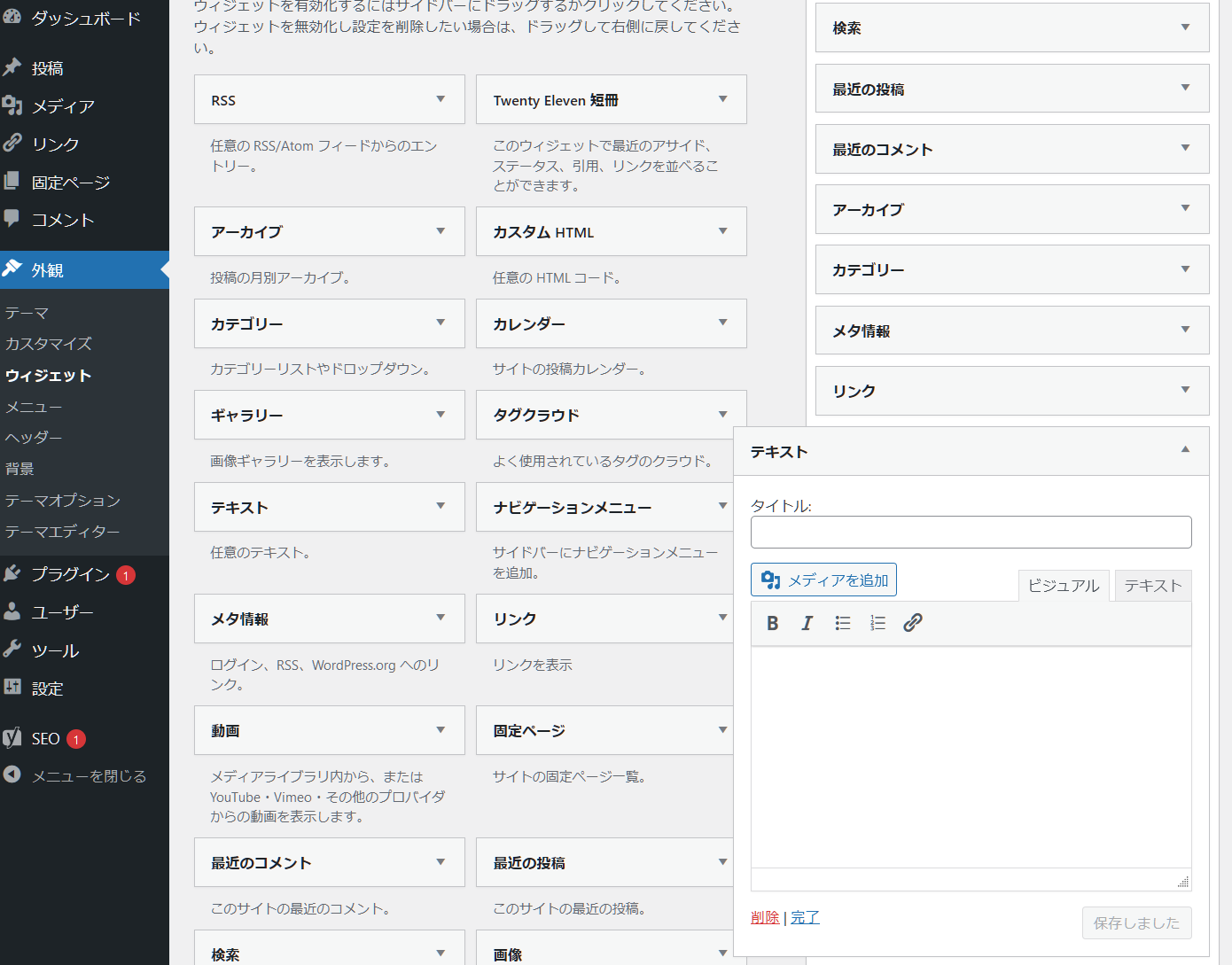Switch to the テキスト editor tab

pyautogui.click(x=1152, y=585)
